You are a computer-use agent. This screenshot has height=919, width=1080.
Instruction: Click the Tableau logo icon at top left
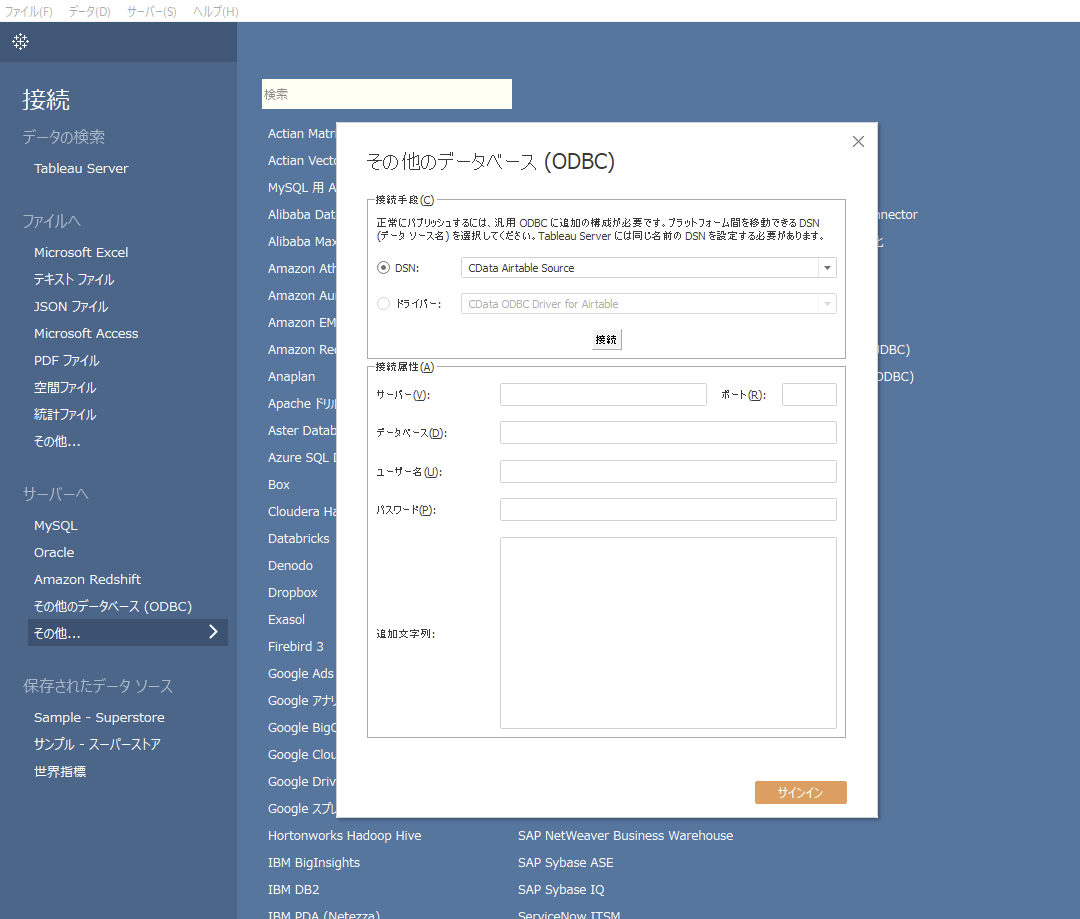(x=21, y=42)
